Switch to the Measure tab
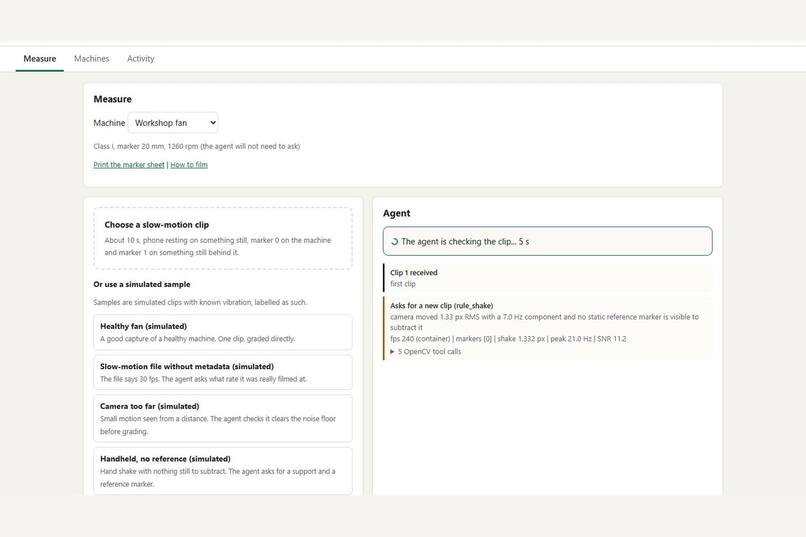Screen dimensions: 806x537 [x=40, y=59]
